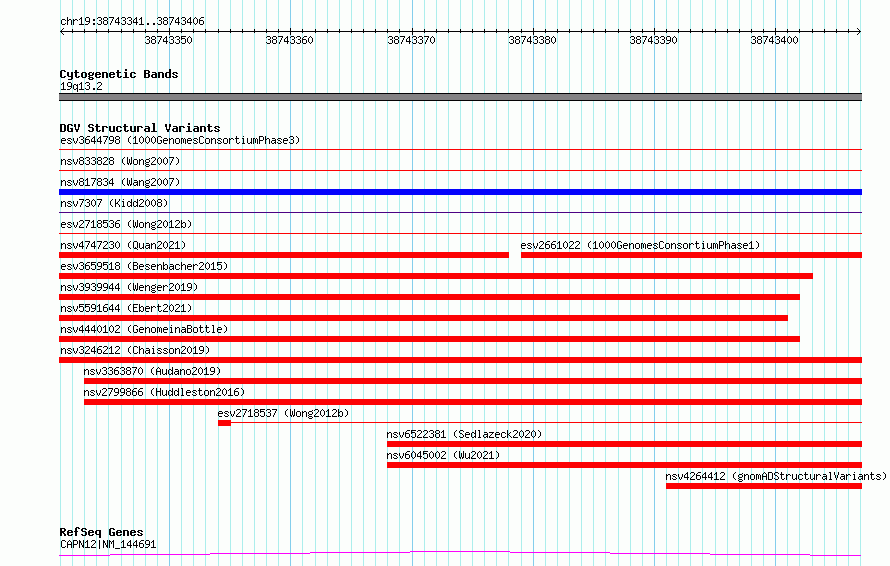Open gene CAPN12|NM_144691 label
This screenshot has height=566, width=890.
[x=108, y=544]
